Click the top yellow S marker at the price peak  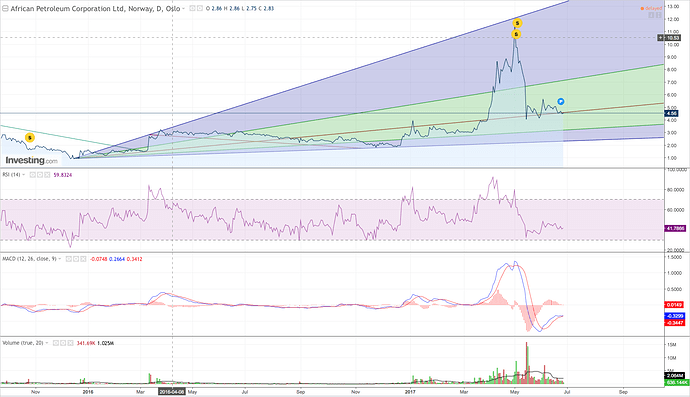coord(518,23)
